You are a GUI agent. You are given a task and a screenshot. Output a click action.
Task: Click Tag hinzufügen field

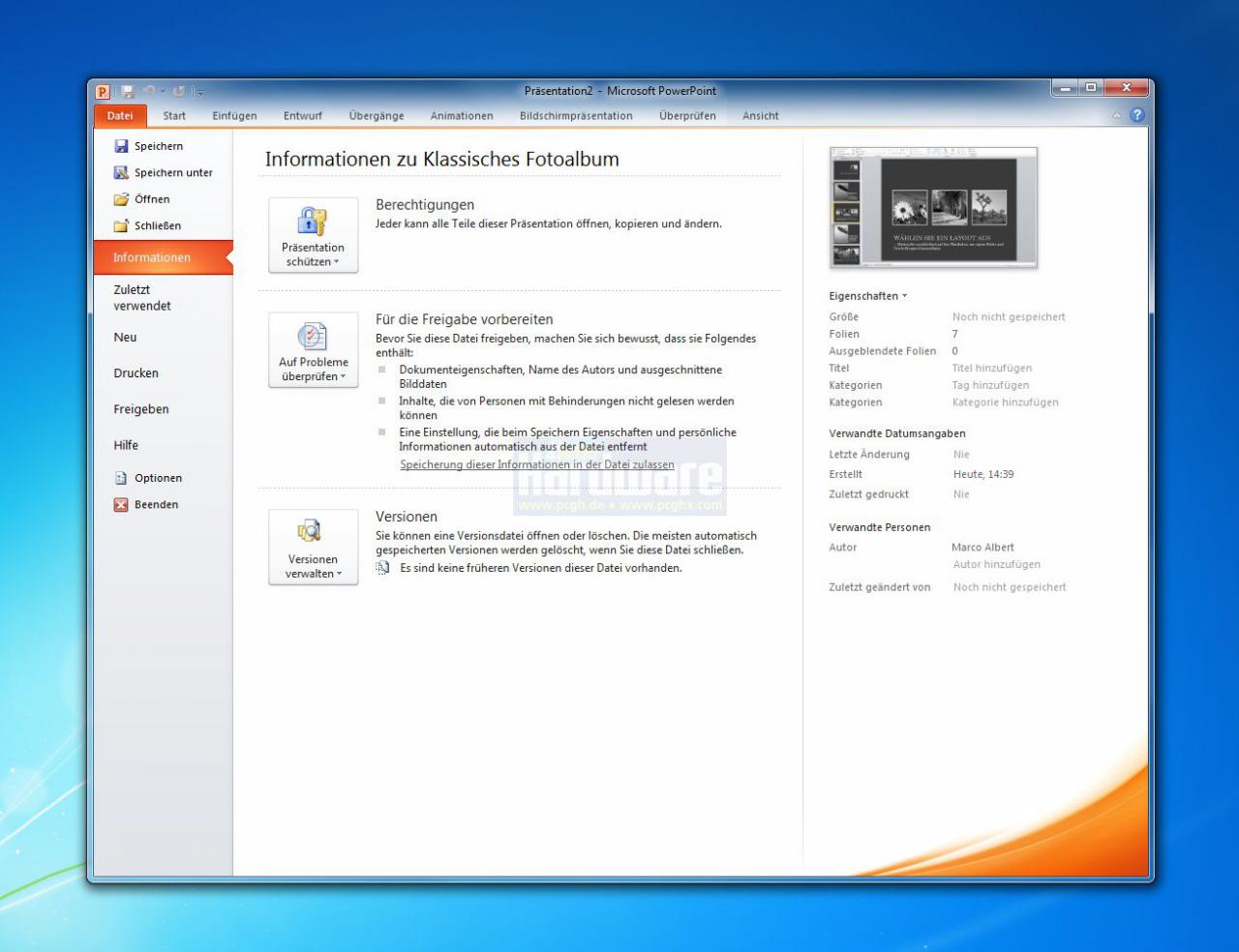(x=990, y=385)
